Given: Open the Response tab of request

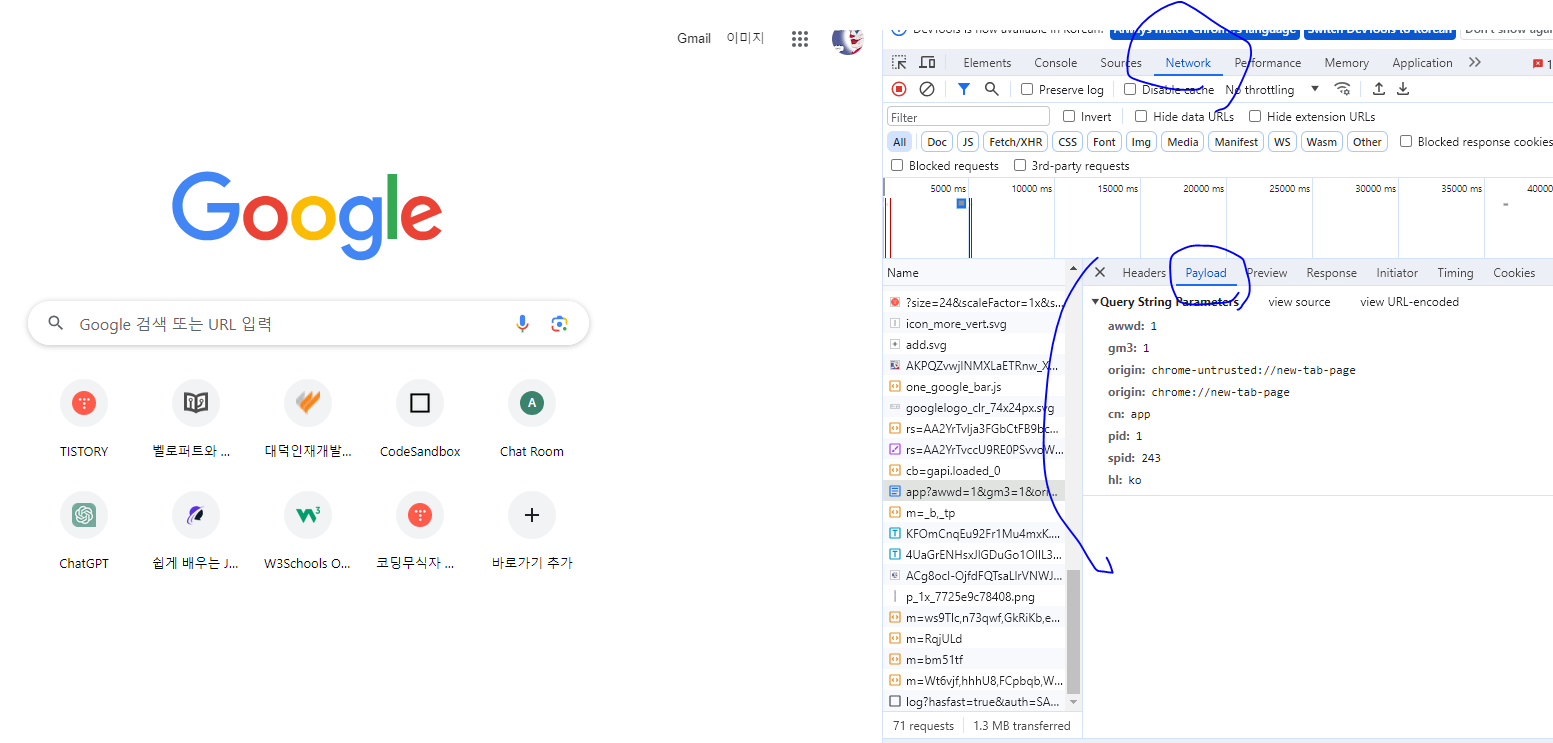Looking at the screenshot, I should point(1331,272).
